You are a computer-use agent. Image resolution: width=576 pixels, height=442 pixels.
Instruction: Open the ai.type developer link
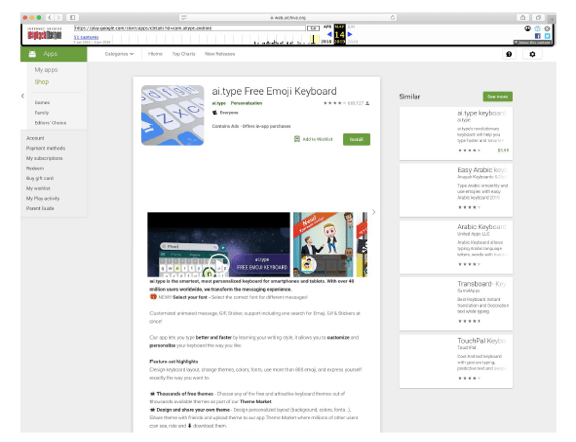coord(219,103)
